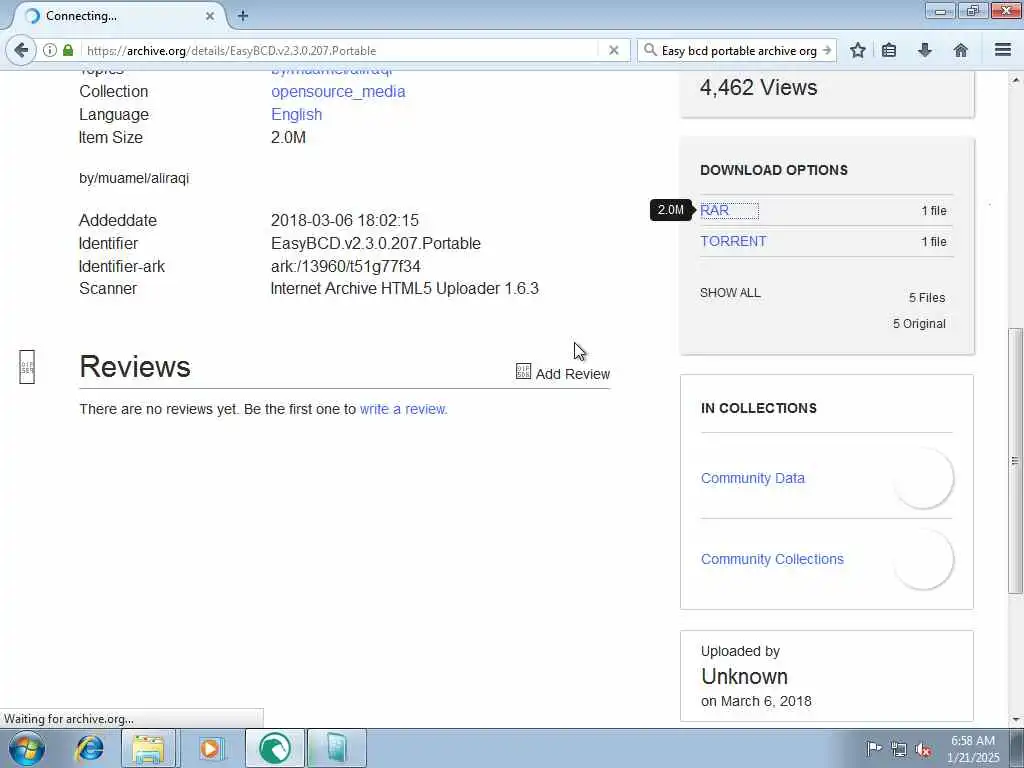Download the RAR file option
Screen dimensions: 1024x768
714,210
